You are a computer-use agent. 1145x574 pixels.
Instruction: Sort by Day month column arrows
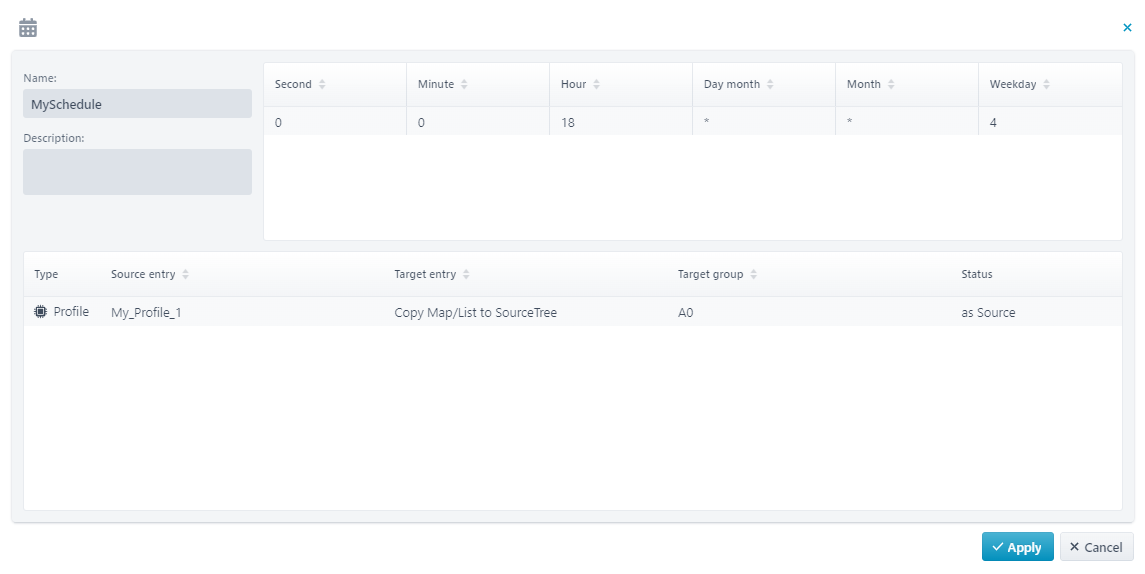point(770,85)
